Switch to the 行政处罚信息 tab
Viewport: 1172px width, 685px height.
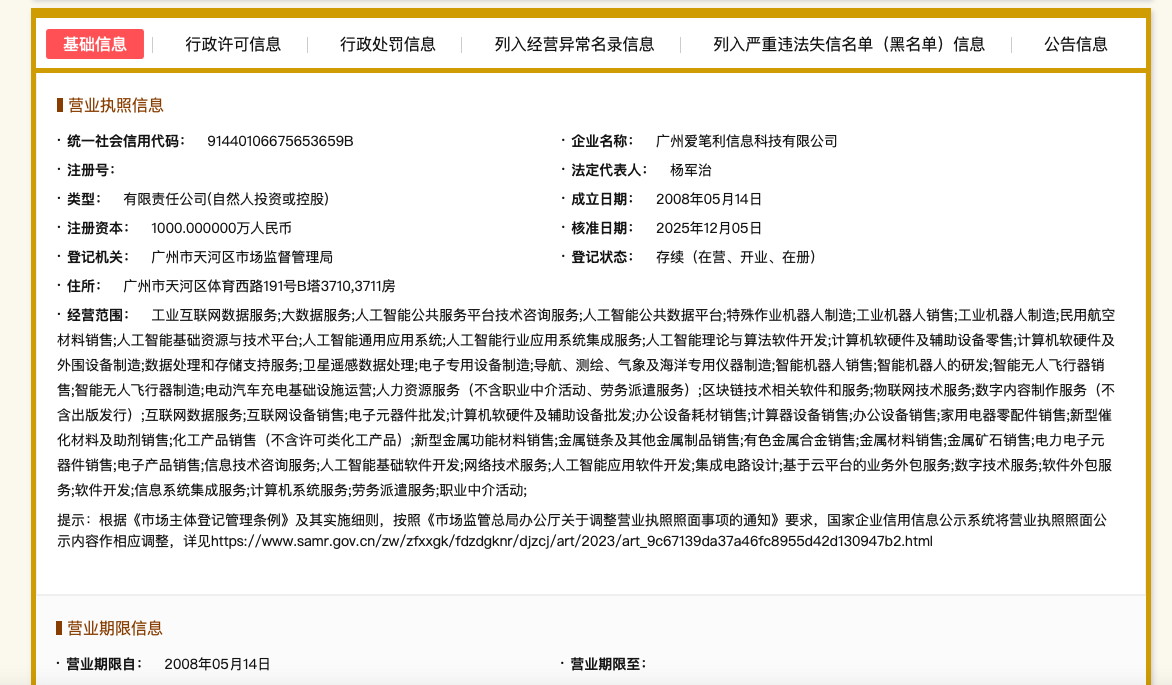[x=388, y=44]
